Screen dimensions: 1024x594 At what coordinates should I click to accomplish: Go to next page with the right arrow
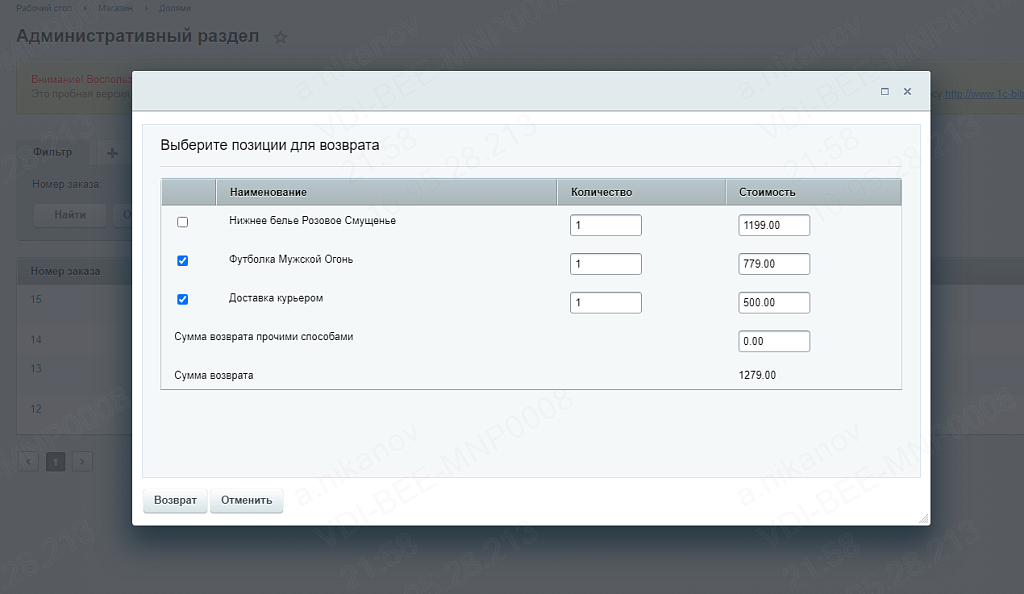pyautogui.click(x=83, y=461)
